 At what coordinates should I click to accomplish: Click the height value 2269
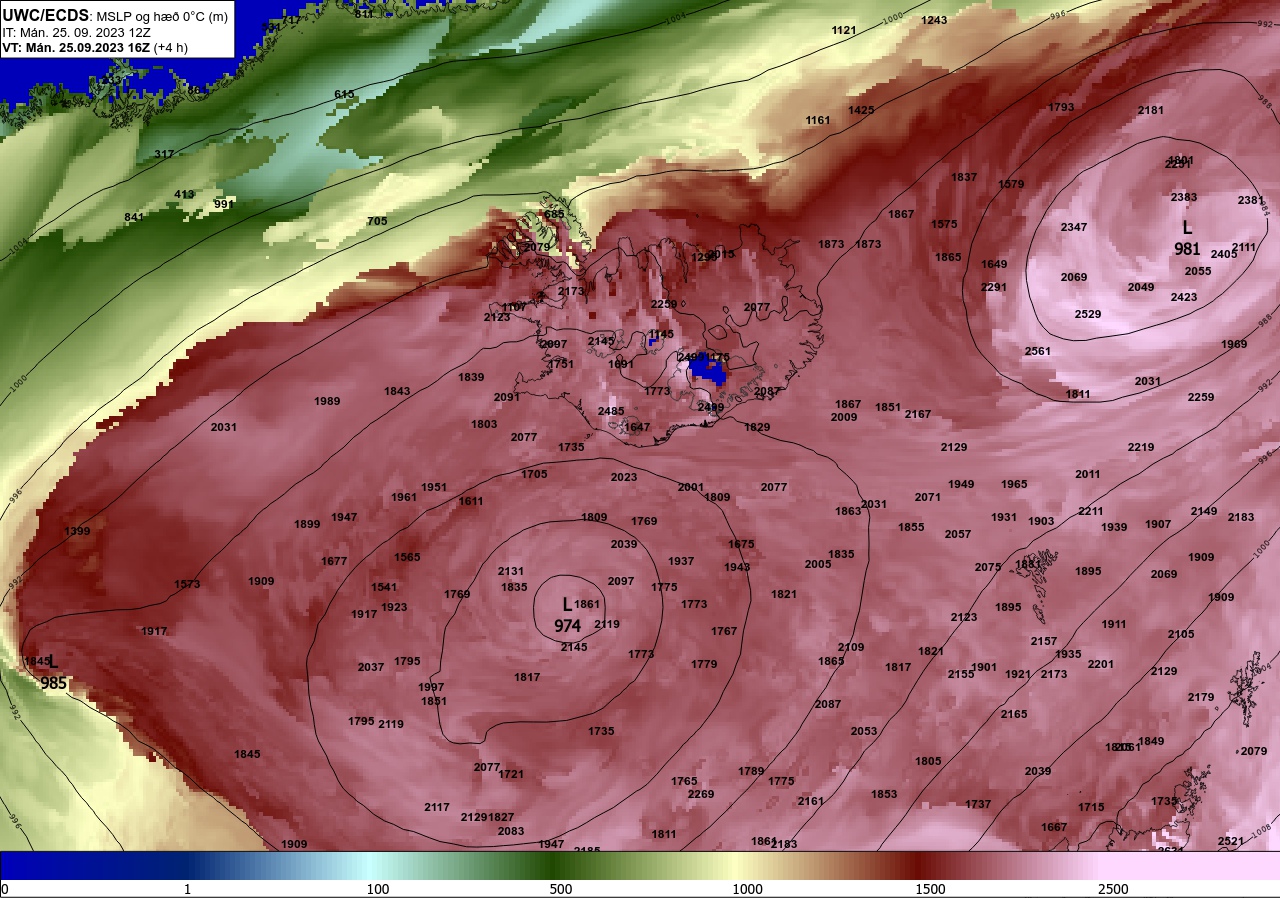[701, 794]
